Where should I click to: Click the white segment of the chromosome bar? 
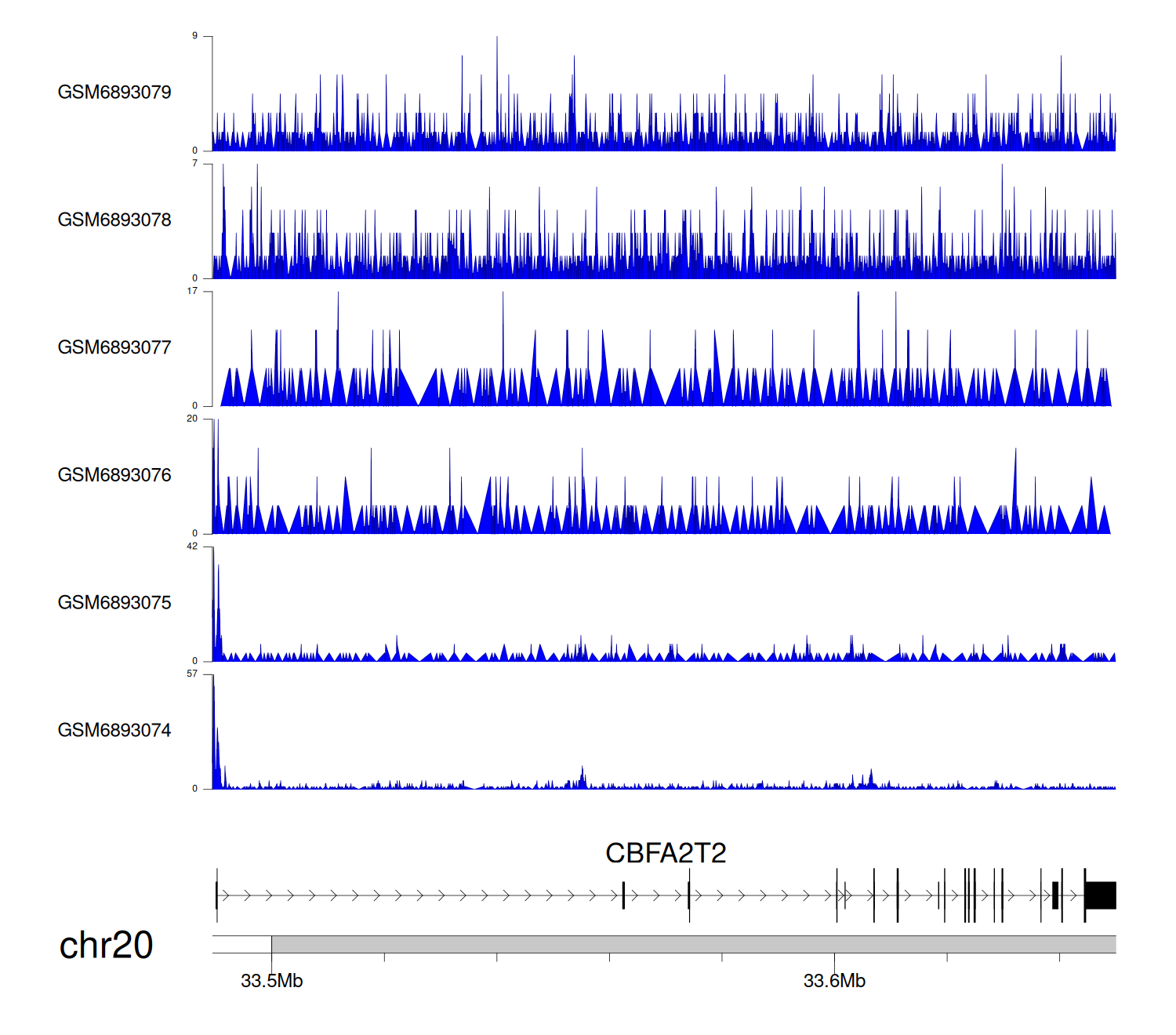pyautogui.click(x=241, y=944)
